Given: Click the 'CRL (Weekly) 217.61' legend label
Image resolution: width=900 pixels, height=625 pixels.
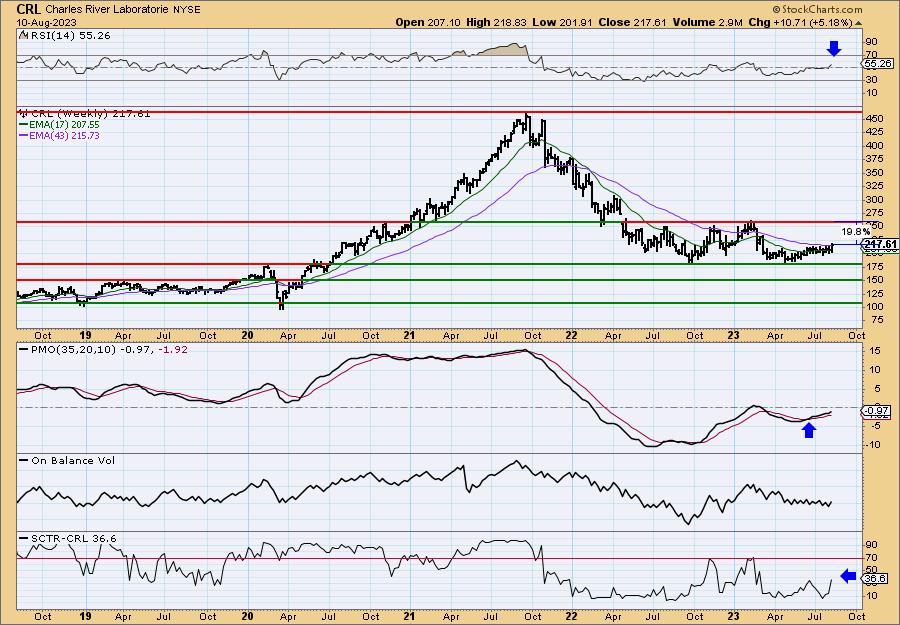Looking at the screenshot, I should (x=90, y=114).
